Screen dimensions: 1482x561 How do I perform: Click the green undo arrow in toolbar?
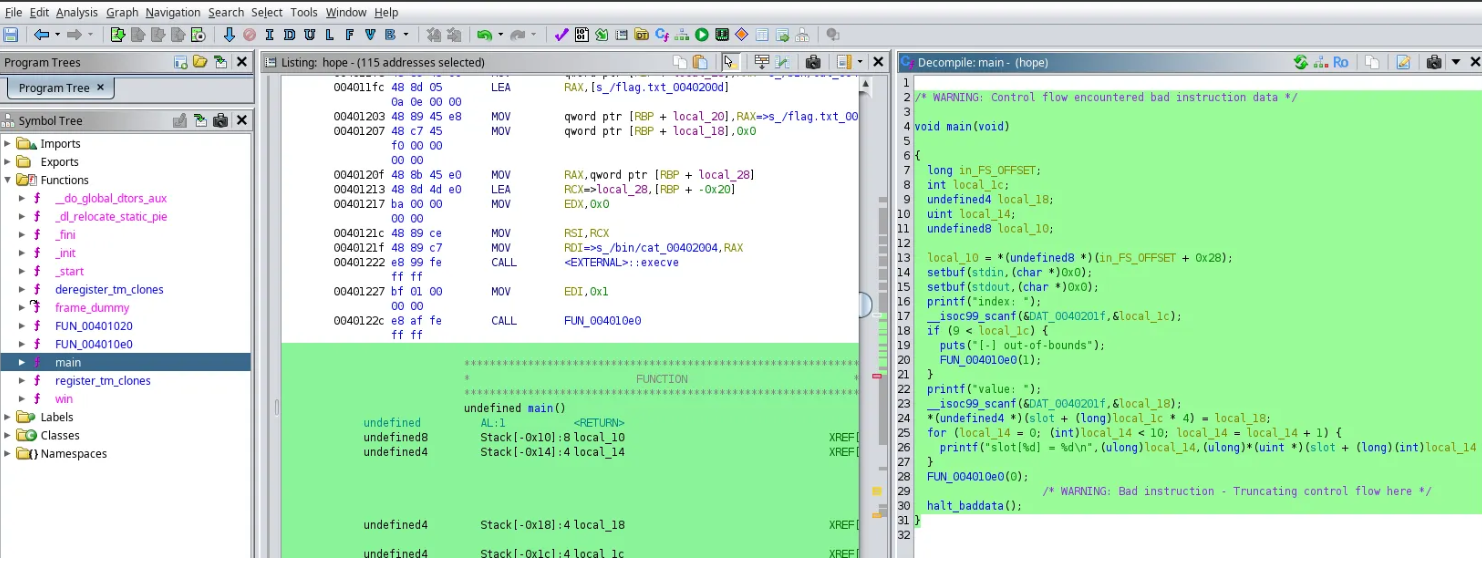pos(484,35)
